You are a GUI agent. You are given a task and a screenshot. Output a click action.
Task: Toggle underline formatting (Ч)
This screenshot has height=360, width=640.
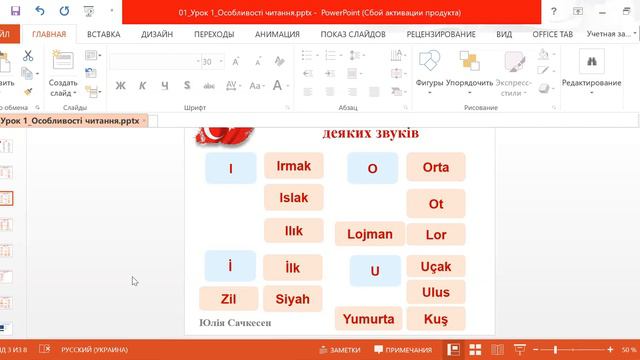[164, 86]
